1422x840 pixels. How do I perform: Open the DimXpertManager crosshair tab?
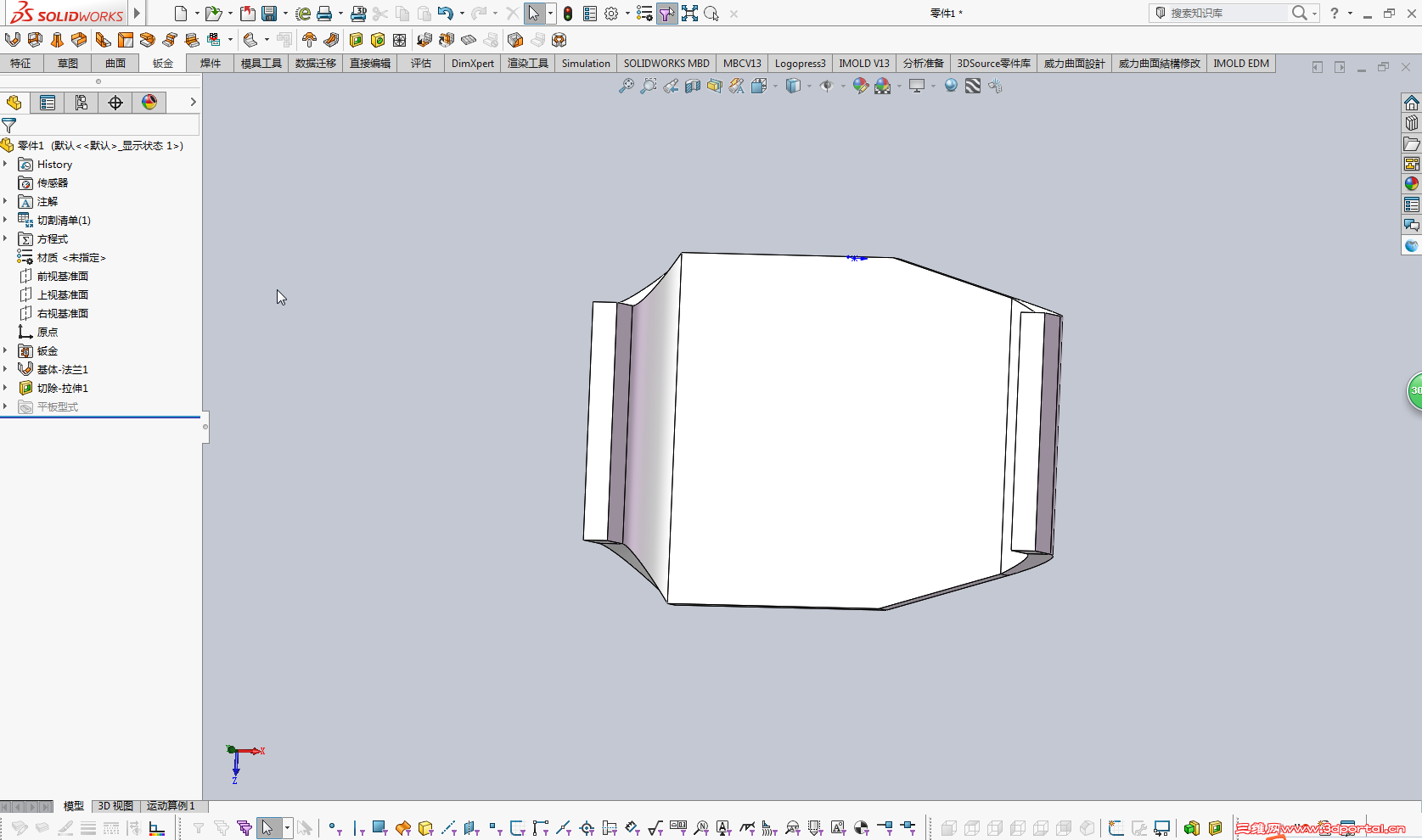(115, 103)
